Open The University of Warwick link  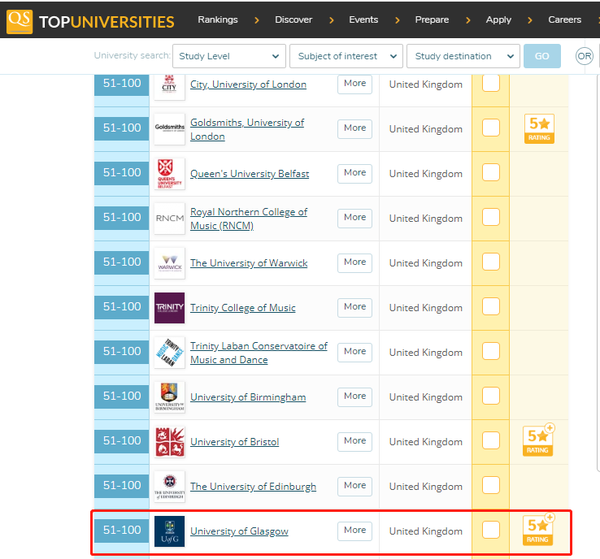pos(249,263)
